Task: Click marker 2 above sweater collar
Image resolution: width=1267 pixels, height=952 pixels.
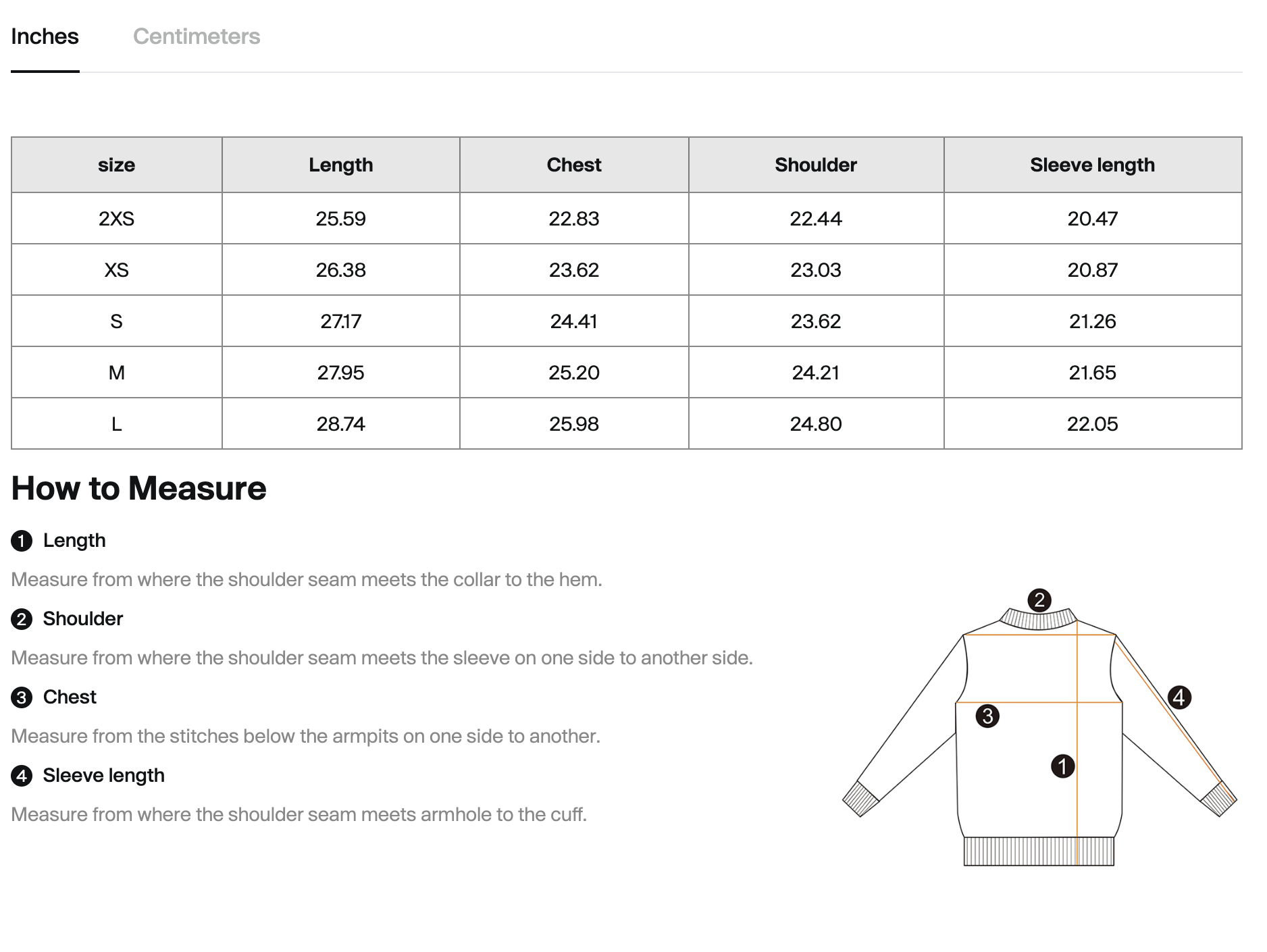Action: click(1039, 600)
